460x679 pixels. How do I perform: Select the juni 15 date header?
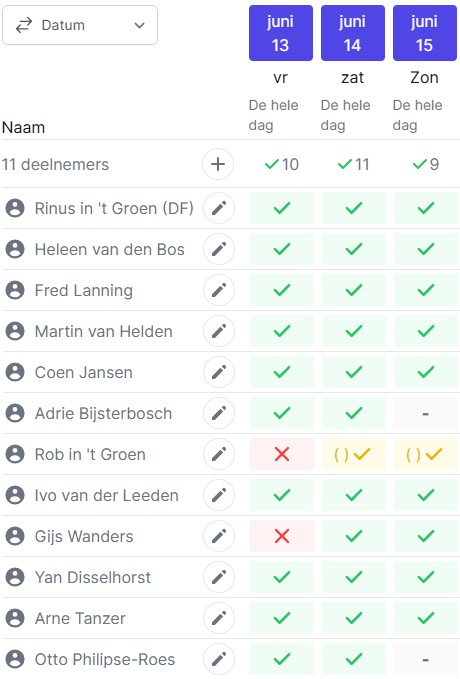424,33
